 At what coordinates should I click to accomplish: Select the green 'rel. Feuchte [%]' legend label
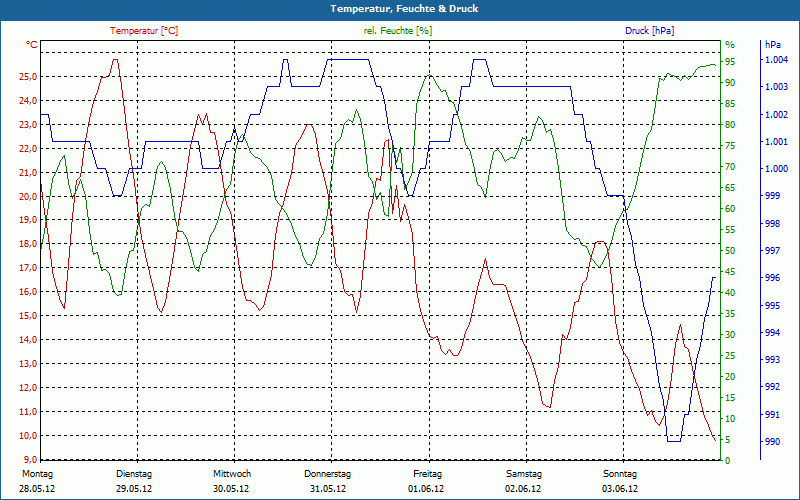tap(397, 31)
